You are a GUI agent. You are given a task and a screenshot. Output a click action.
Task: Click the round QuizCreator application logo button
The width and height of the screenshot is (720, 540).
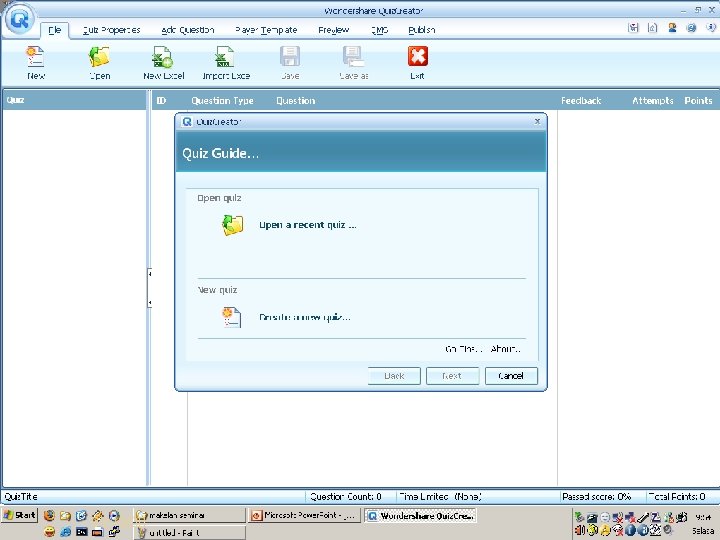tap(19, 19)
